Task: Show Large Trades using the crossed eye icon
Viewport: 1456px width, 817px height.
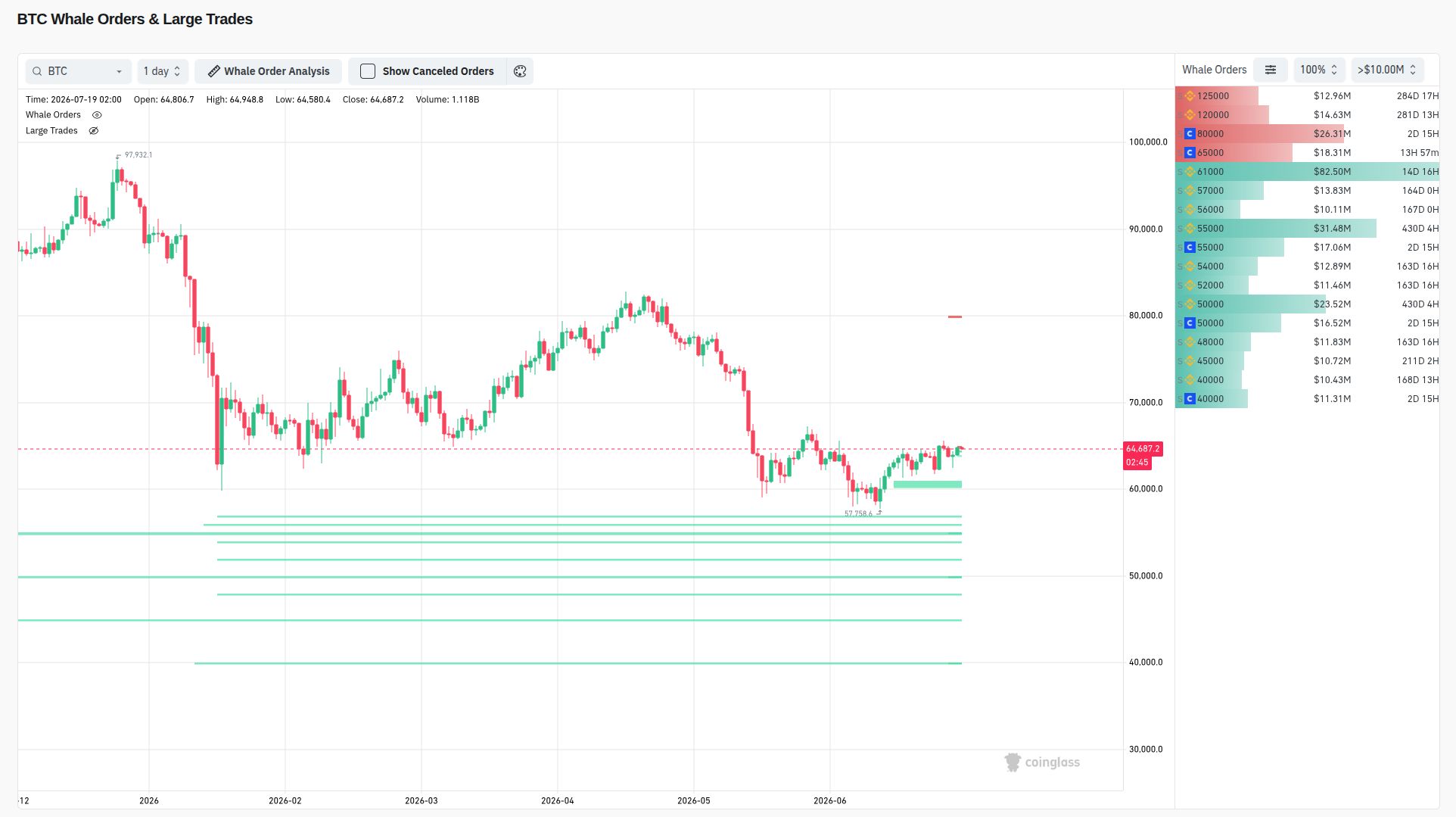Action: click(x=94, y=131)
